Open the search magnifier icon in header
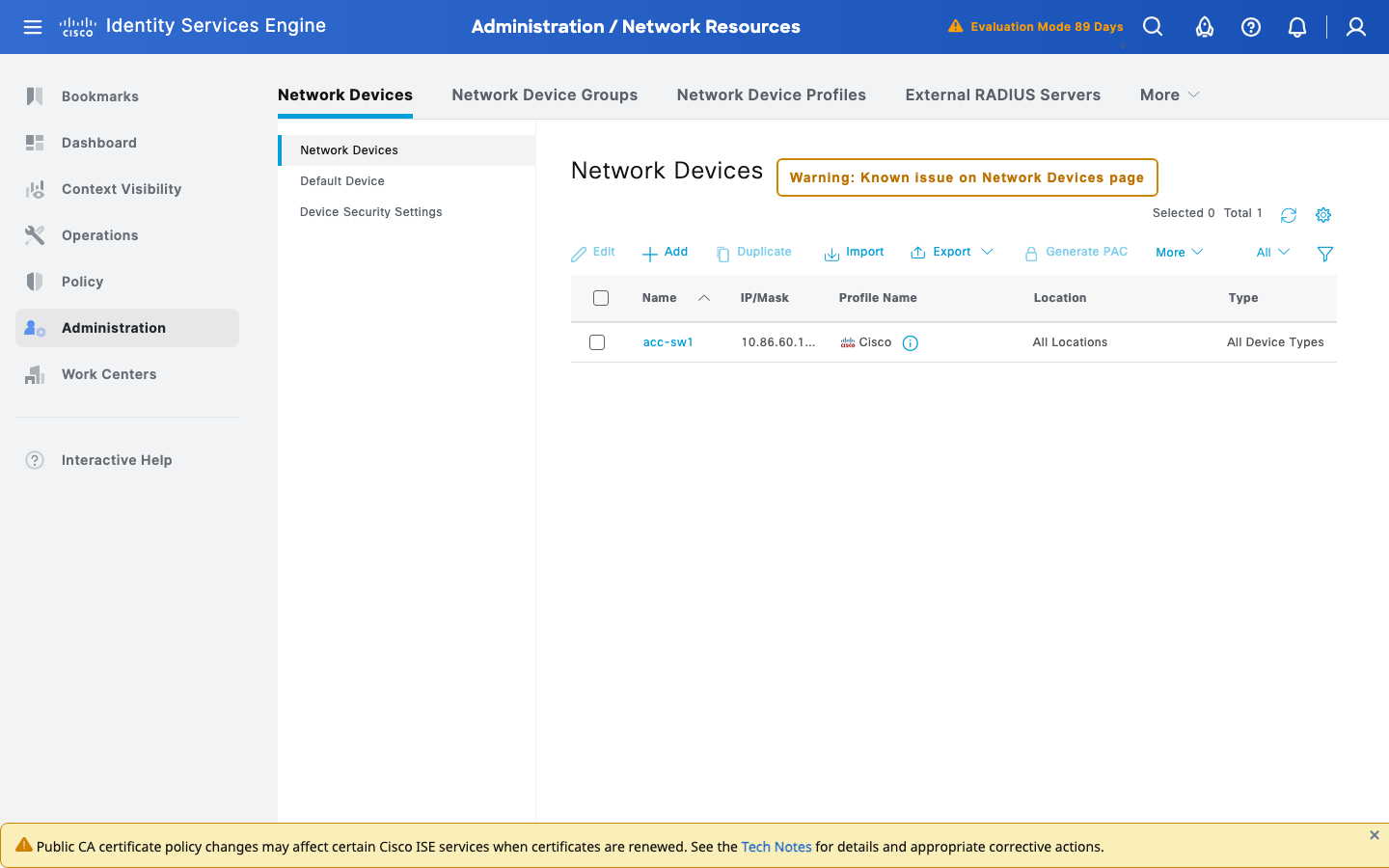Screen dimensions: 1389x868 [x=1153, y=27]
